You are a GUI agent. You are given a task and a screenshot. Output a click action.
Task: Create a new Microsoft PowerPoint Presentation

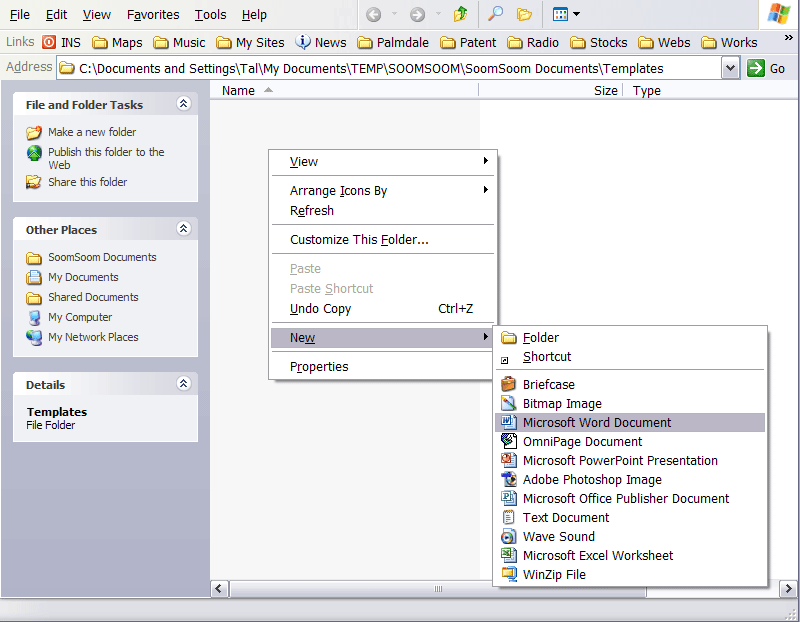pos(630,460)
